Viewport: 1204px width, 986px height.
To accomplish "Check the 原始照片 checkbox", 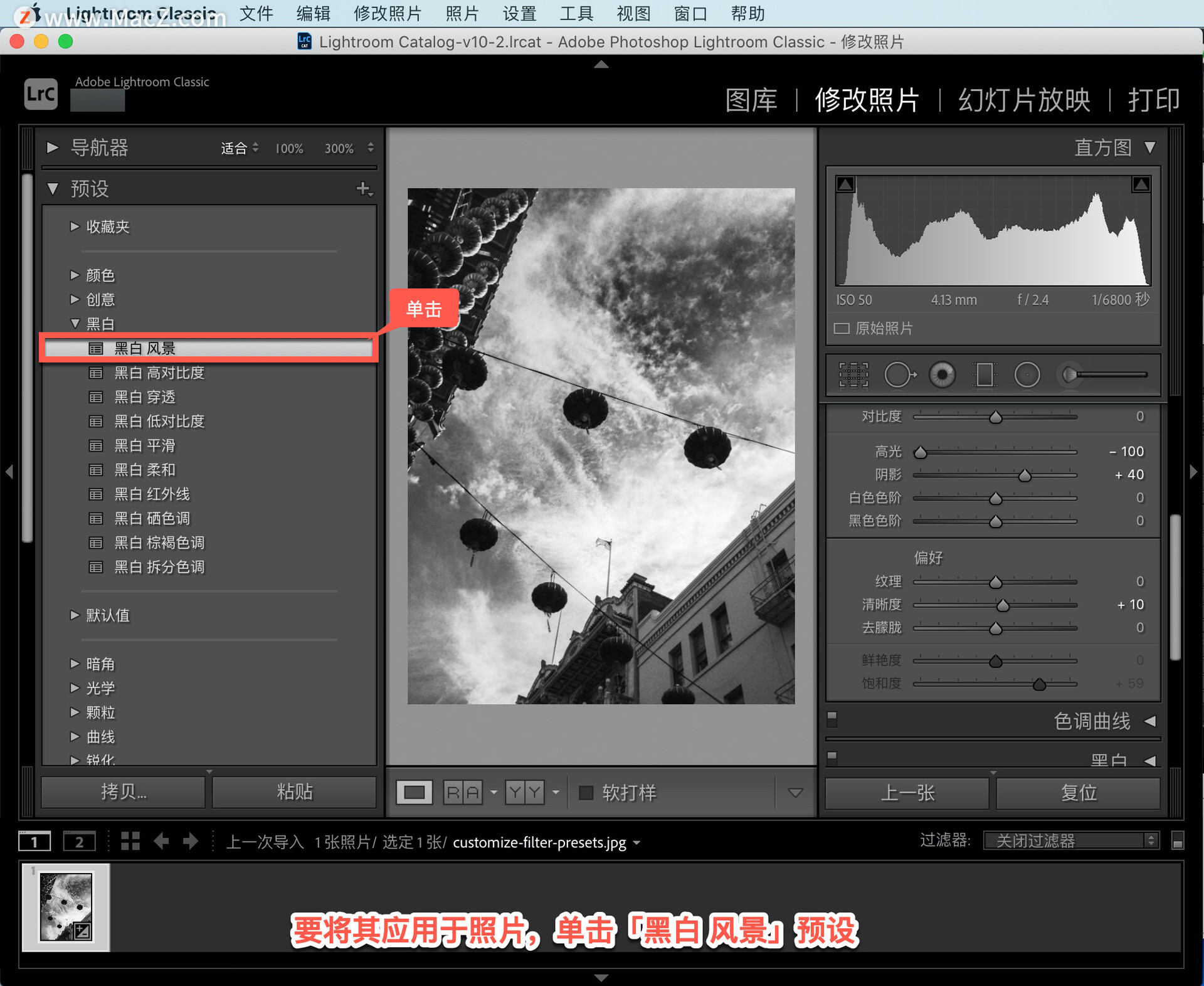I will [x=842, y=328].
